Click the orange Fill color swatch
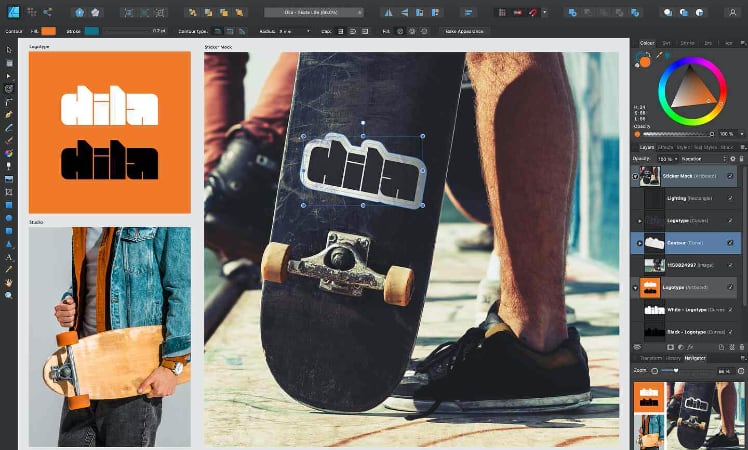Screen dimensions: 748x450 [x=48, y=31]
